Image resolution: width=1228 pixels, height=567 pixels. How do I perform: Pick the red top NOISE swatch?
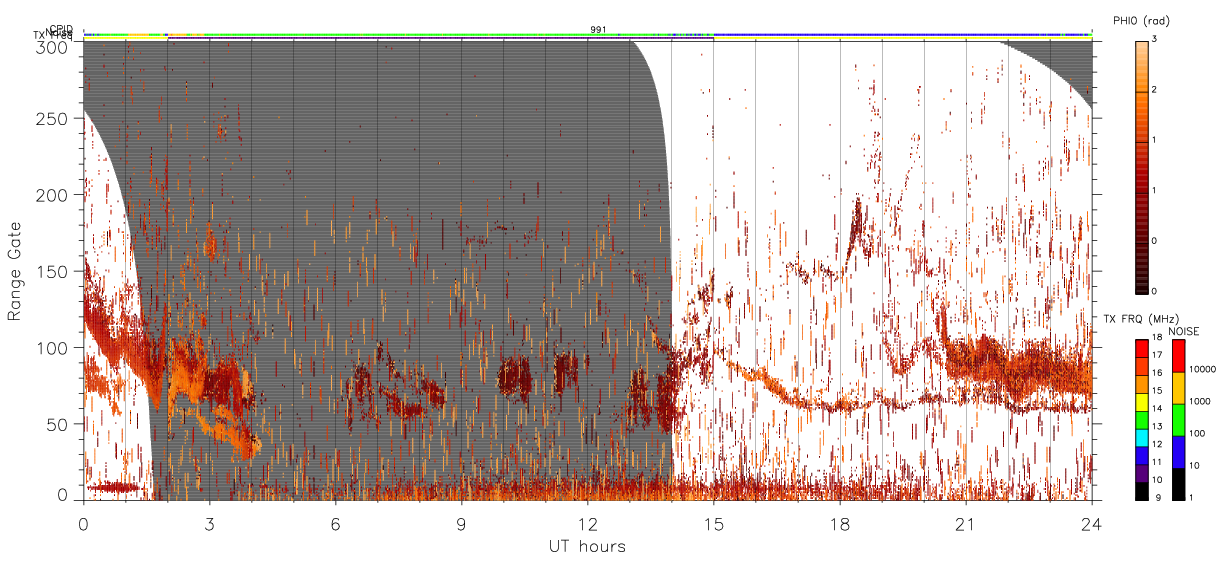(1179, 356)
